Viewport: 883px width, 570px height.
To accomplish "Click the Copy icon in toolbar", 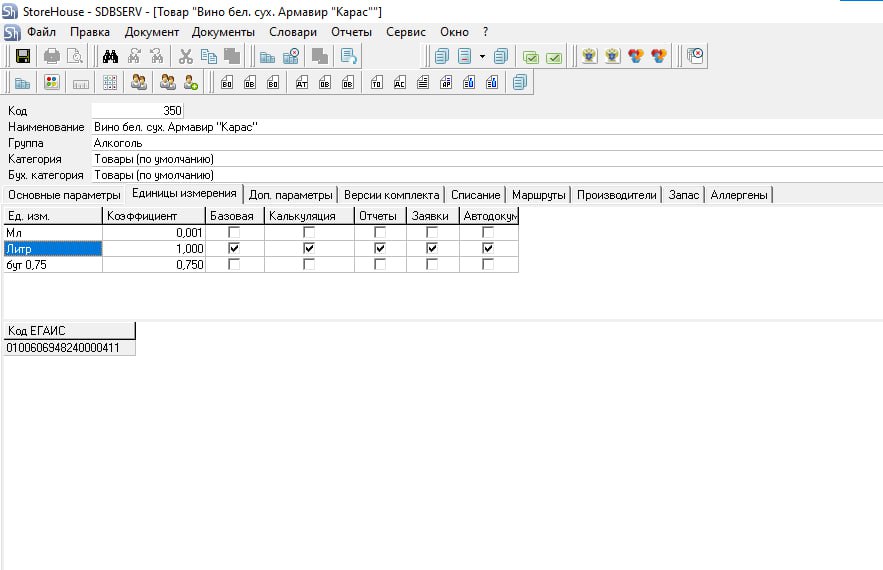I will coord(208,57).
